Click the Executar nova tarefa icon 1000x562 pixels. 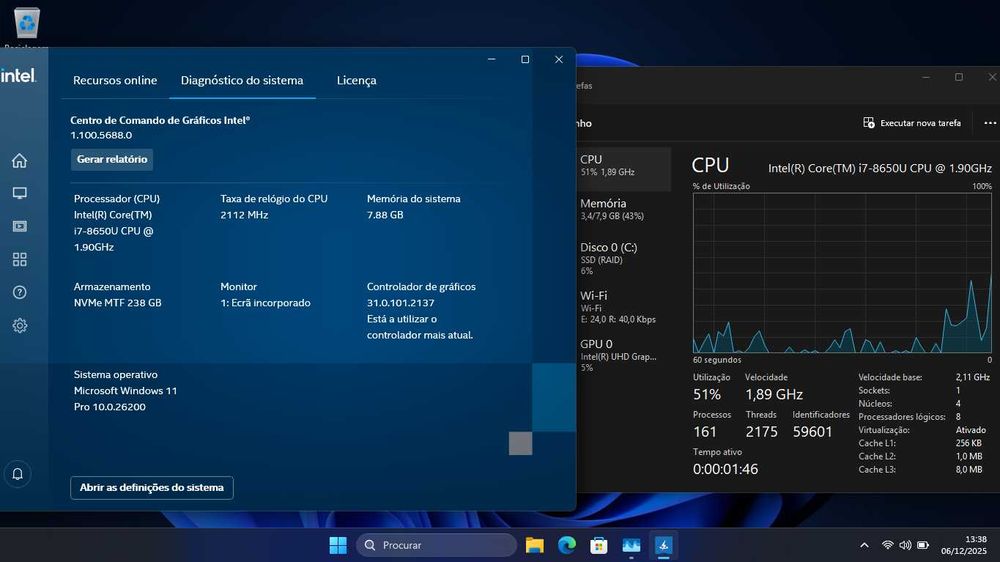(x=869, y=122)
